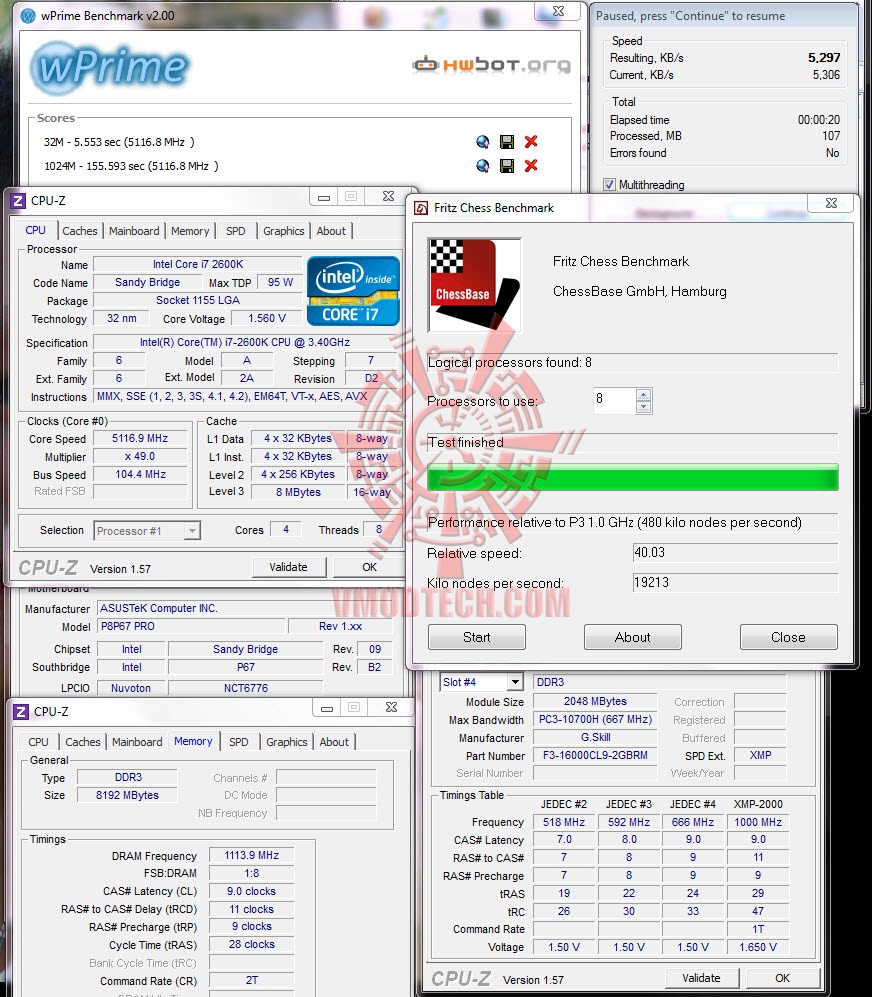This screenshot has height=997, width=872.
Task: Click the wPrime title bar app icon
Action: (x=28, y=16)
